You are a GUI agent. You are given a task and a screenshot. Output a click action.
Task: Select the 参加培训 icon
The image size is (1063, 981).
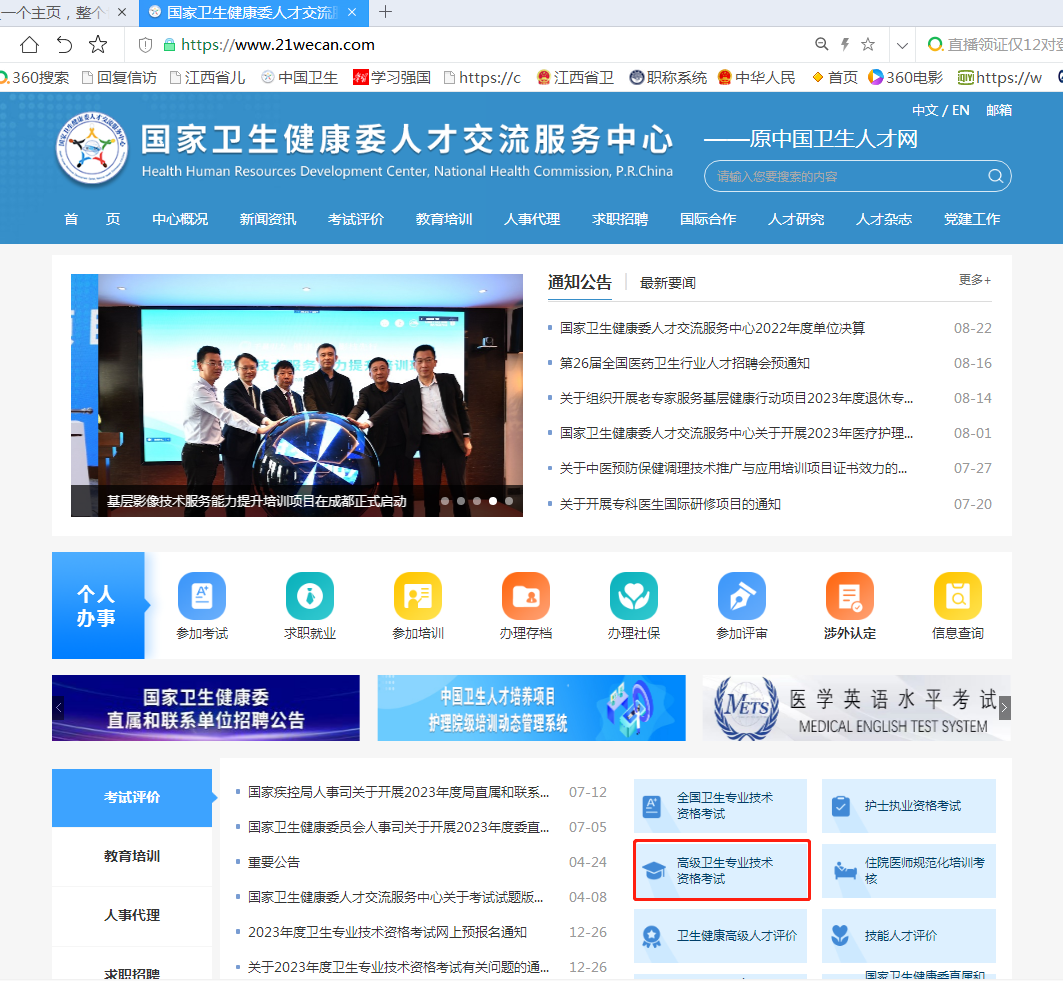pos(418,597)
